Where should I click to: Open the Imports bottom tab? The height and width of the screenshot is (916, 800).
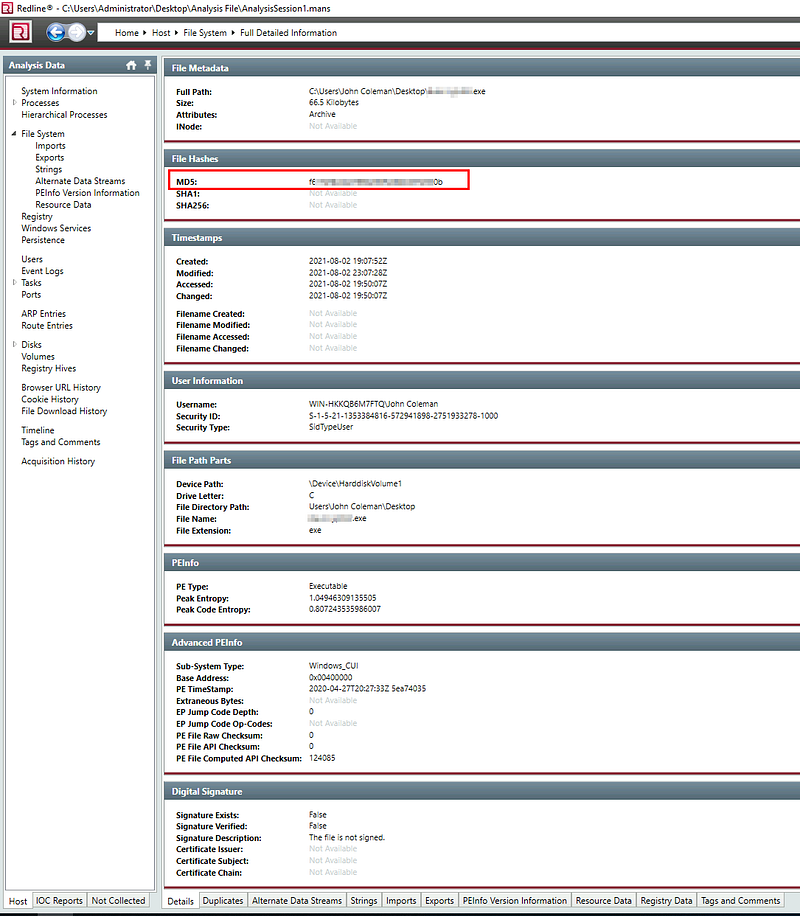[x=401, y=900]
